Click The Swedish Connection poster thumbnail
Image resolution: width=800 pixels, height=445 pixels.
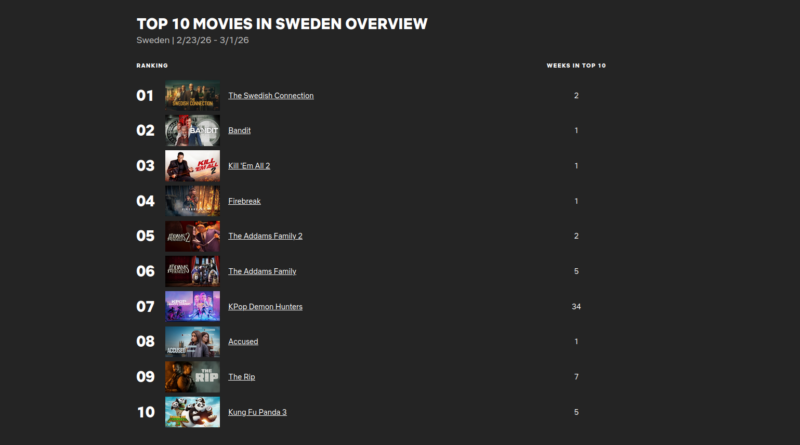(x=192, y=95)
